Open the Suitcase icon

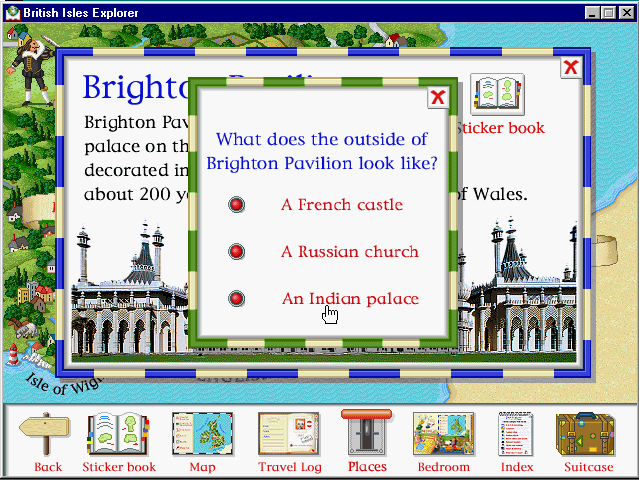point(586,434)
